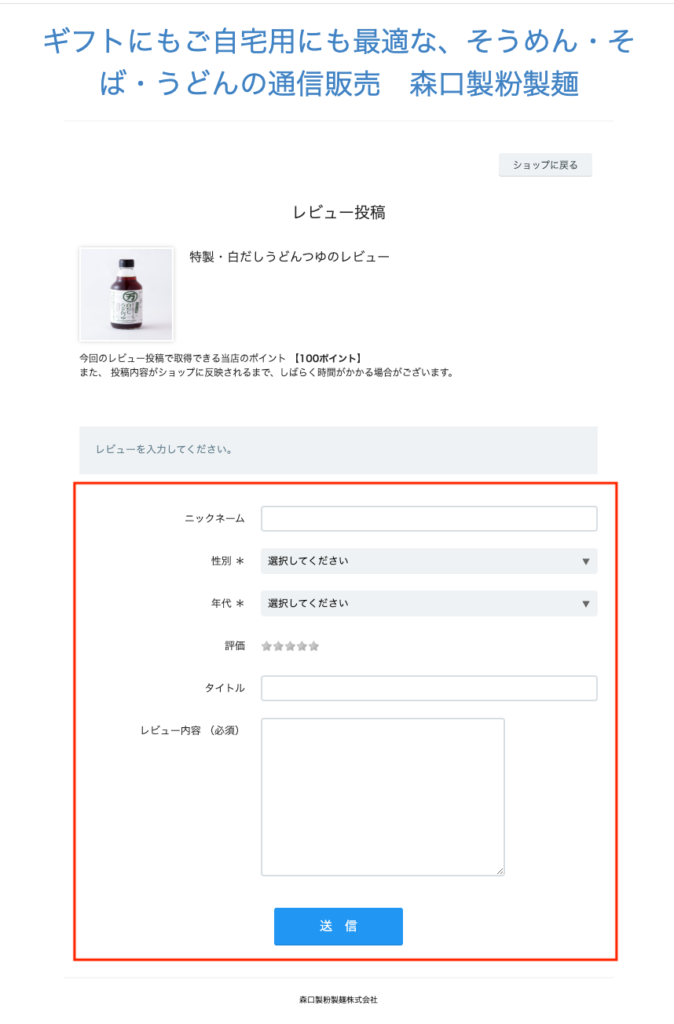The image size is (674, 1024).
Task: Focus the タイトル input field
Action: click(x=429, y=688)
